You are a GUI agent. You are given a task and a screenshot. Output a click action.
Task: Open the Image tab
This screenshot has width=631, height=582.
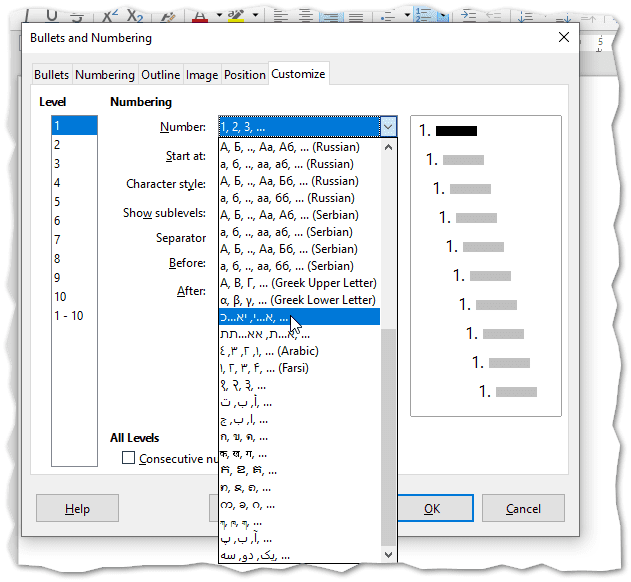[202, 75]
